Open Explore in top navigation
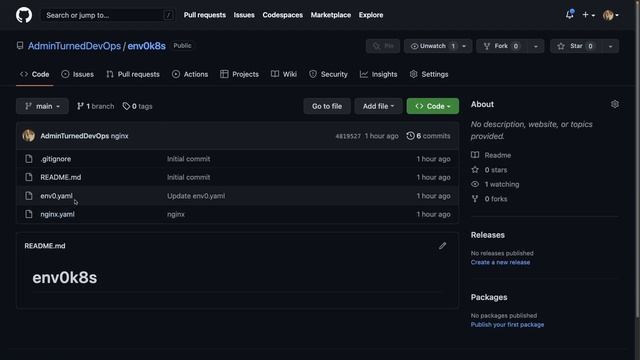 coord(371,15)
